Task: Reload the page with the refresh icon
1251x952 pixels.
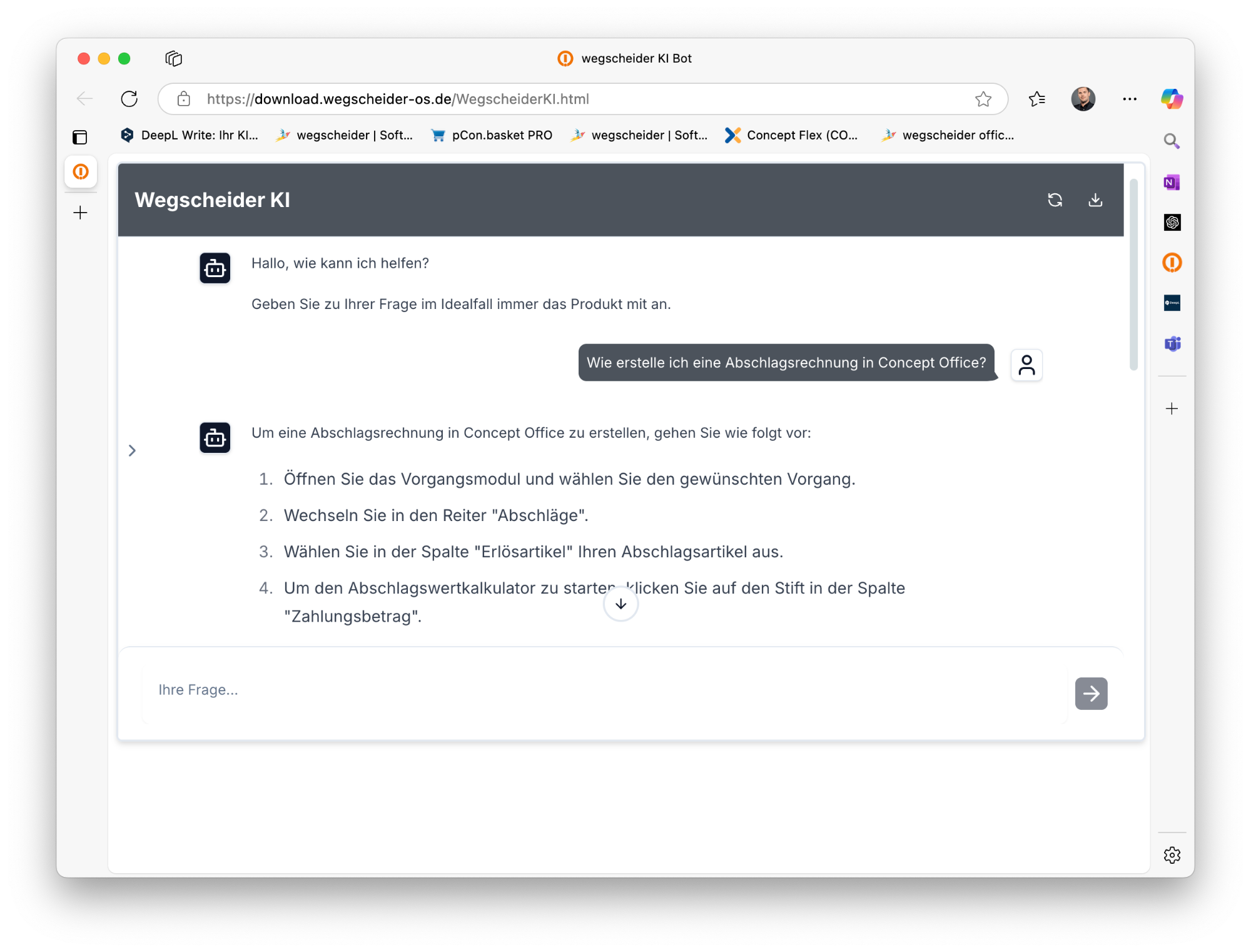Action: point(129,99)
